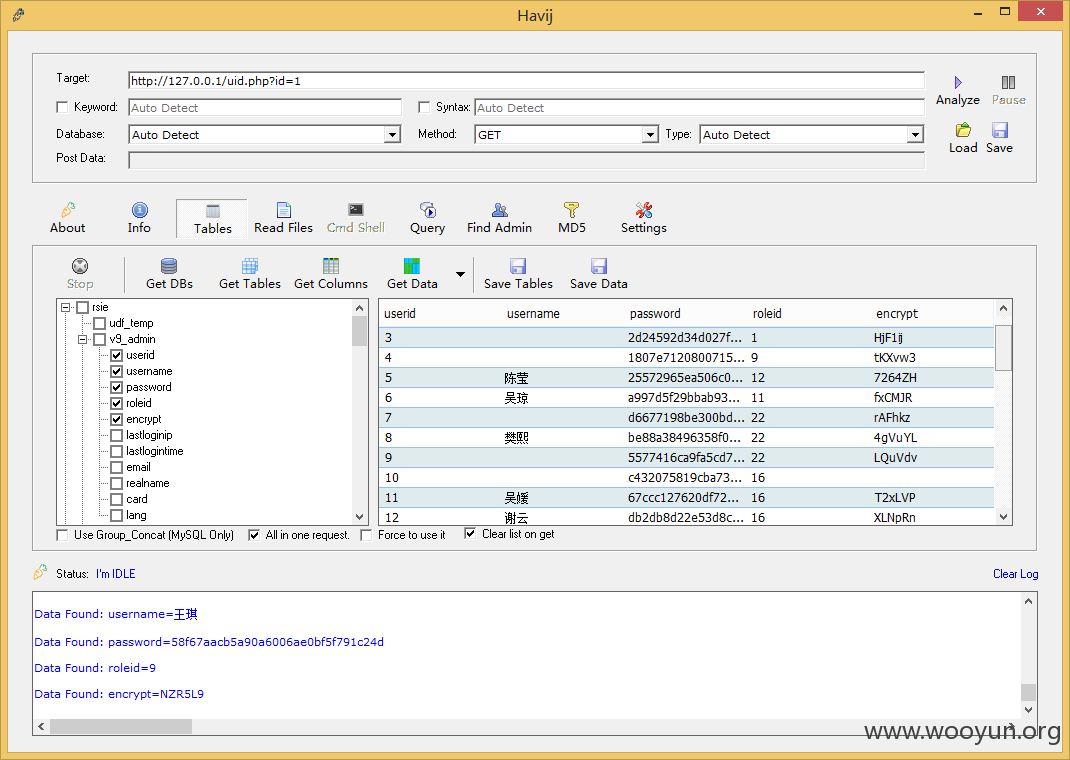This screenshot has width=1070, height=760.
Task: Click the Stop icon
Action: [x=80, y=266]
